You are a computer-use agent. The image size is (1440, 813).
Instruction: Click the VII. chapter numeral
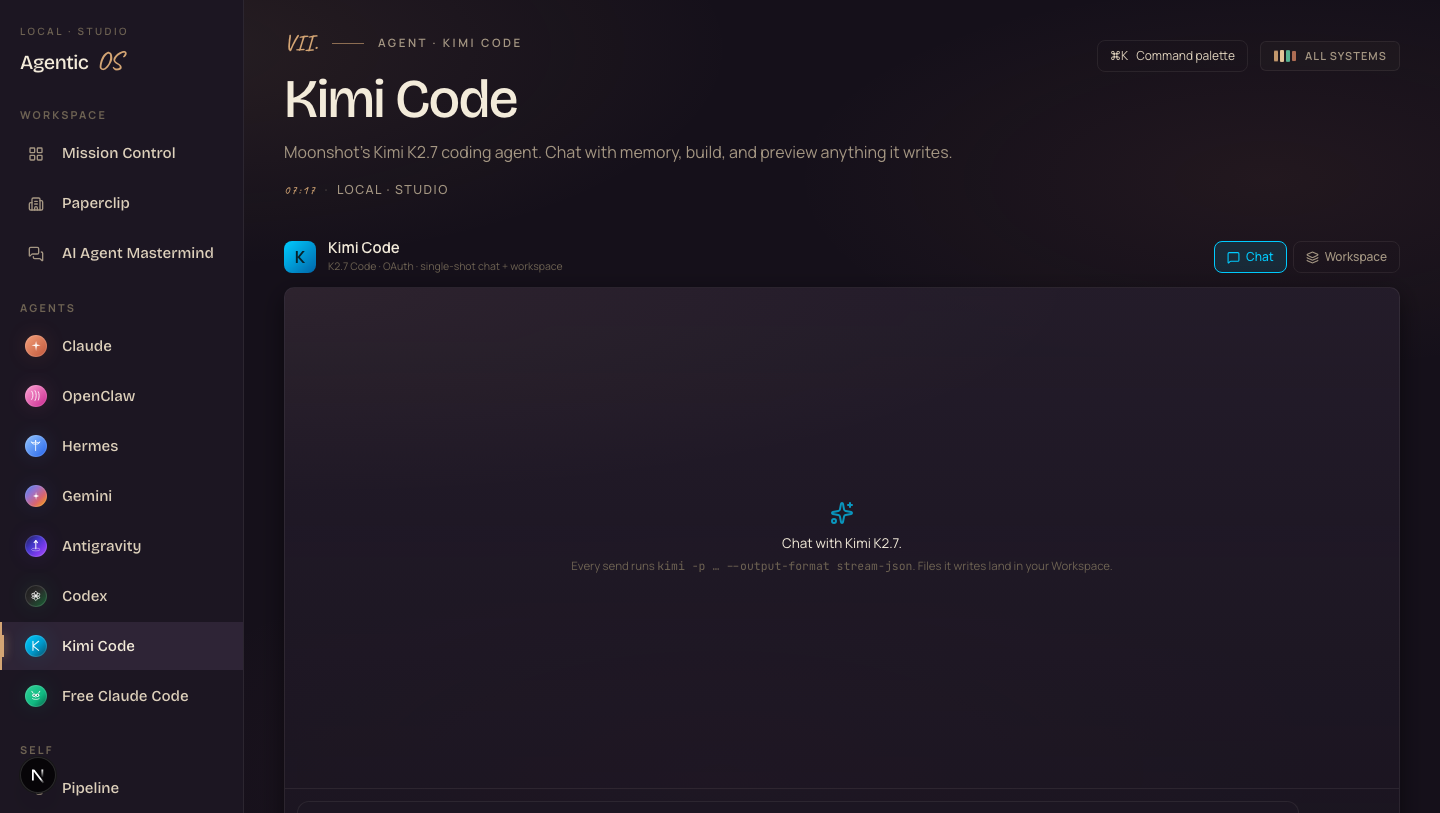(x=303, y=43)
